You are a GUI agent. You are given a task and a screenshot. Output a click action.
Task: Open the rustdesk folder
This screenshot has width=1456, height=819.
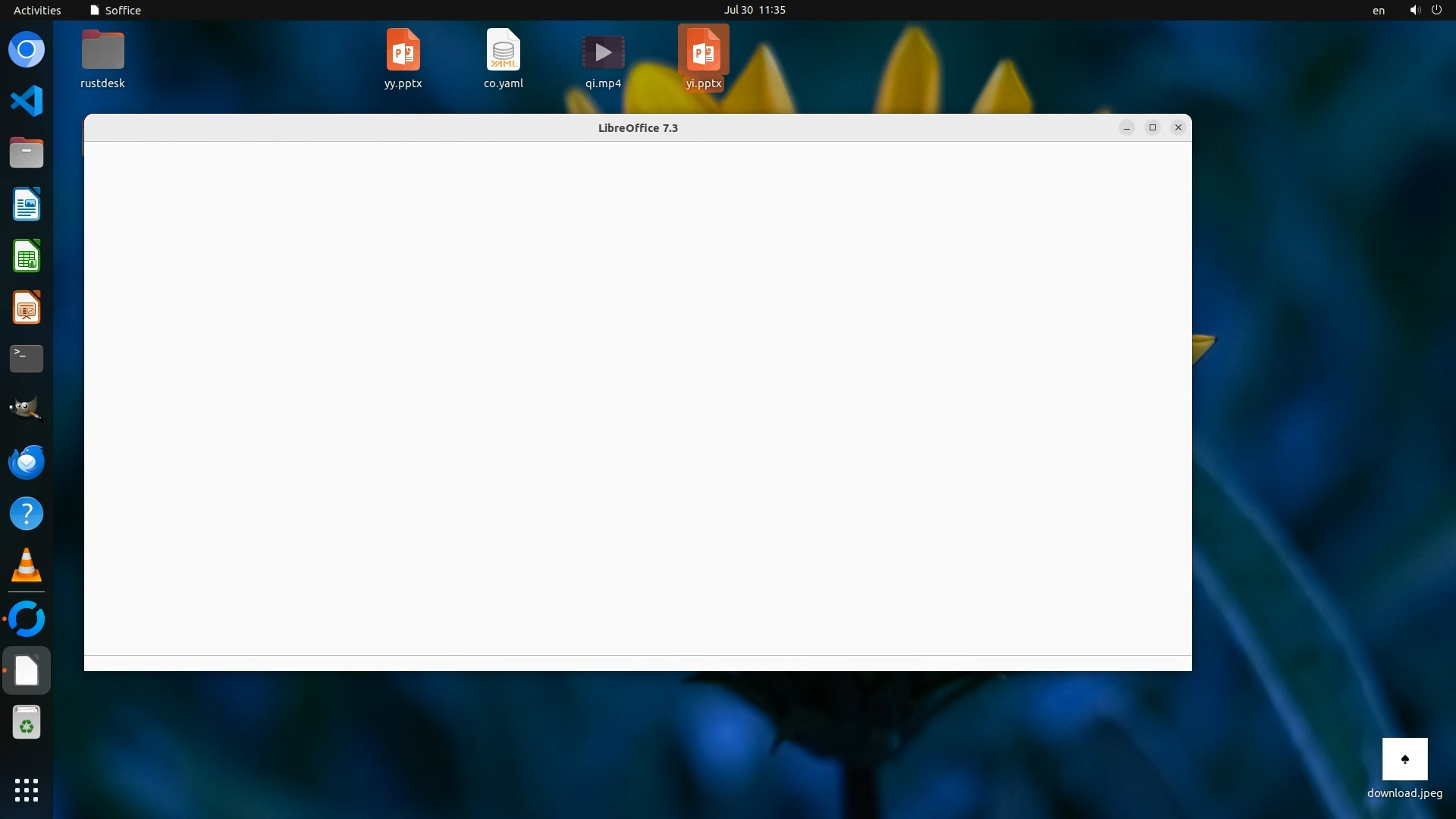coord(102,52)
